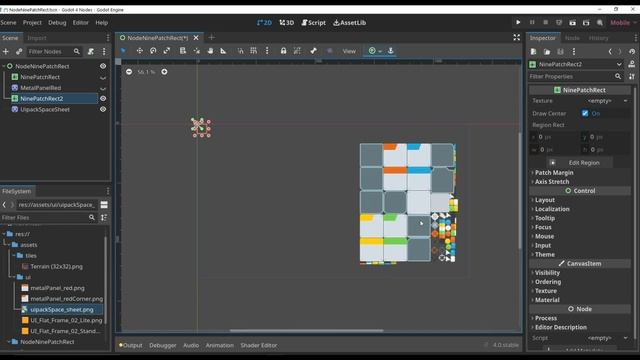Open snapping options three-dot menu
This screenshot has width=640, height=360.
tap(267, 51)
